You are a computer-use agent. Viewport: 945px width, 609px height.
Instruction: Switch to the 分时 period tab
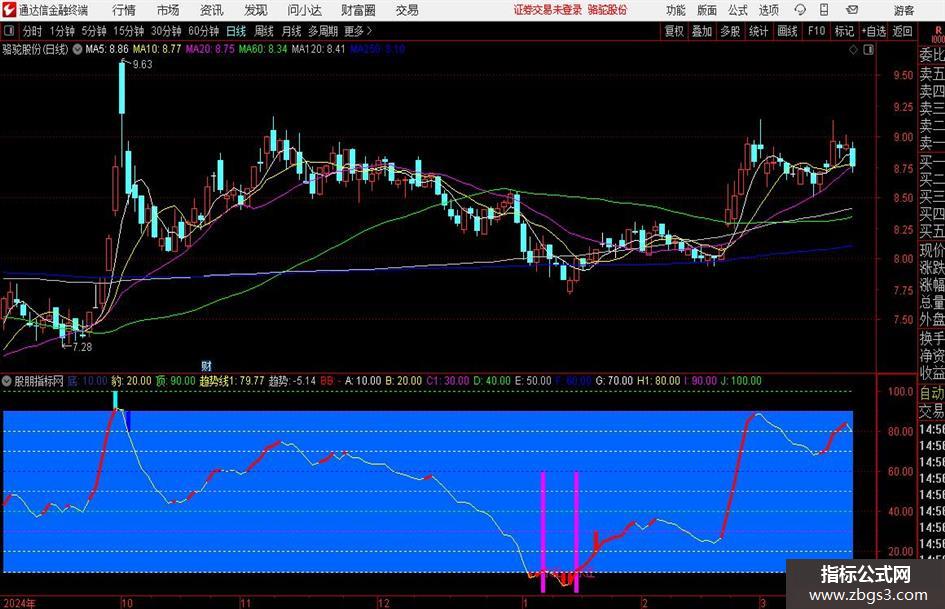pos(33,31)
